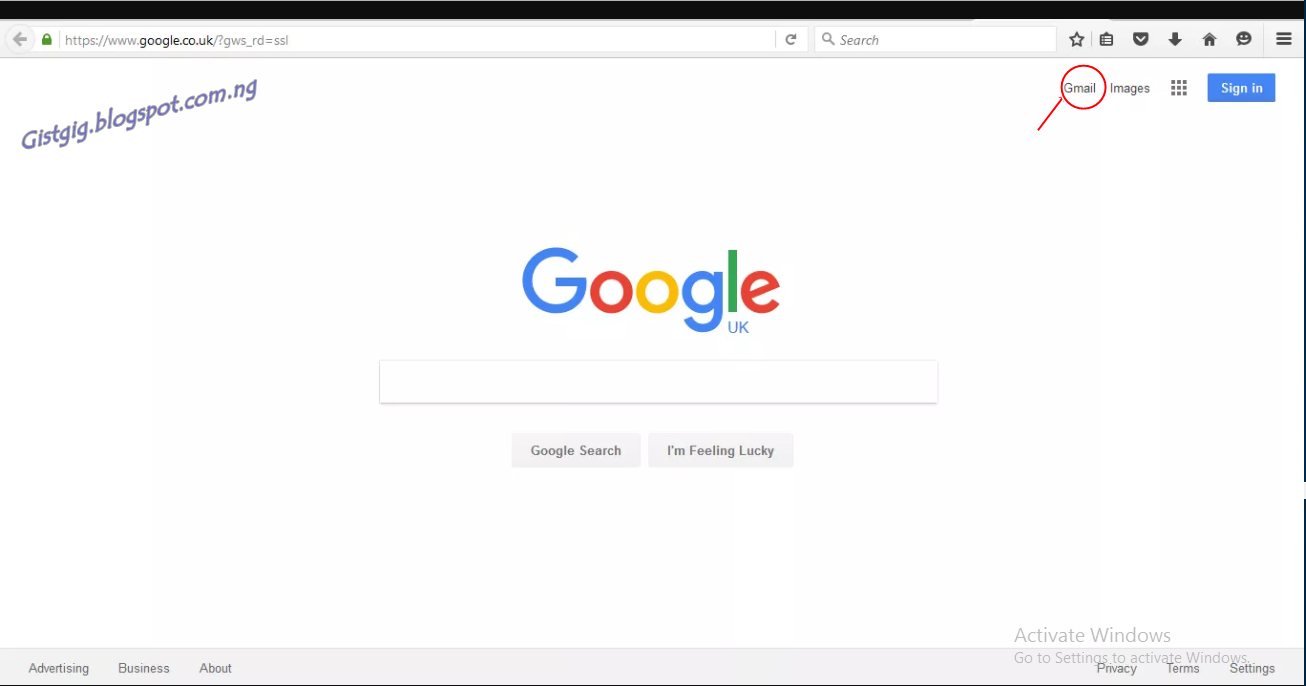
Task: Reload the page with the refresh icon
Action: [790, 40]
